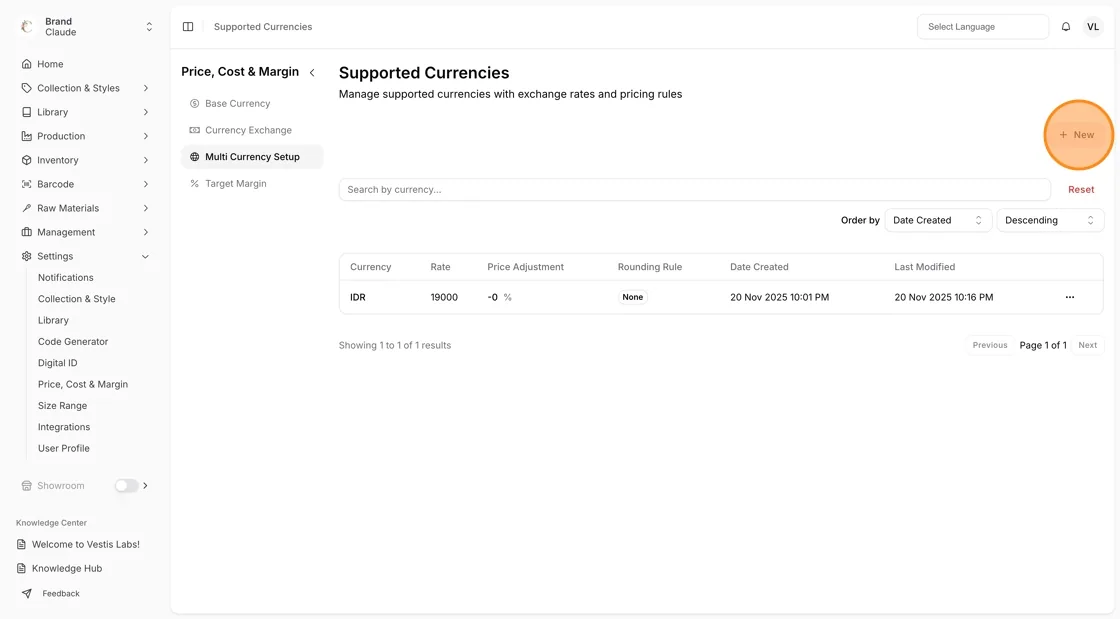1120x619 pixels.
Task: Expand the Inventory submenu chevron
Action: (x=146, y=160)
